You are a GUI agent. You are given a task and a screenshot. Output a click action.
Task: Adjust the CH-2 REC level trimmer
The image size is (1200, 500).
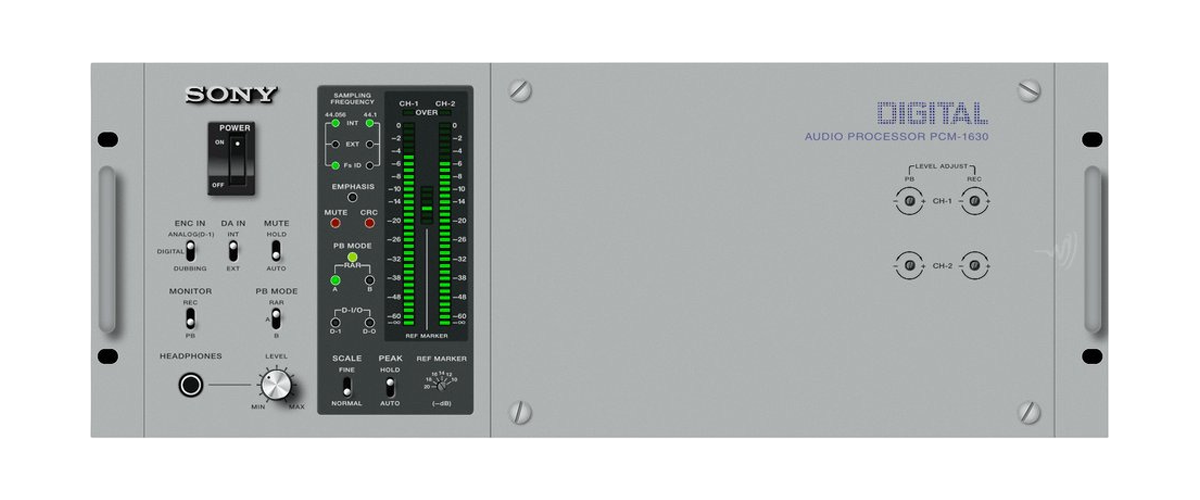coord(974,266)
